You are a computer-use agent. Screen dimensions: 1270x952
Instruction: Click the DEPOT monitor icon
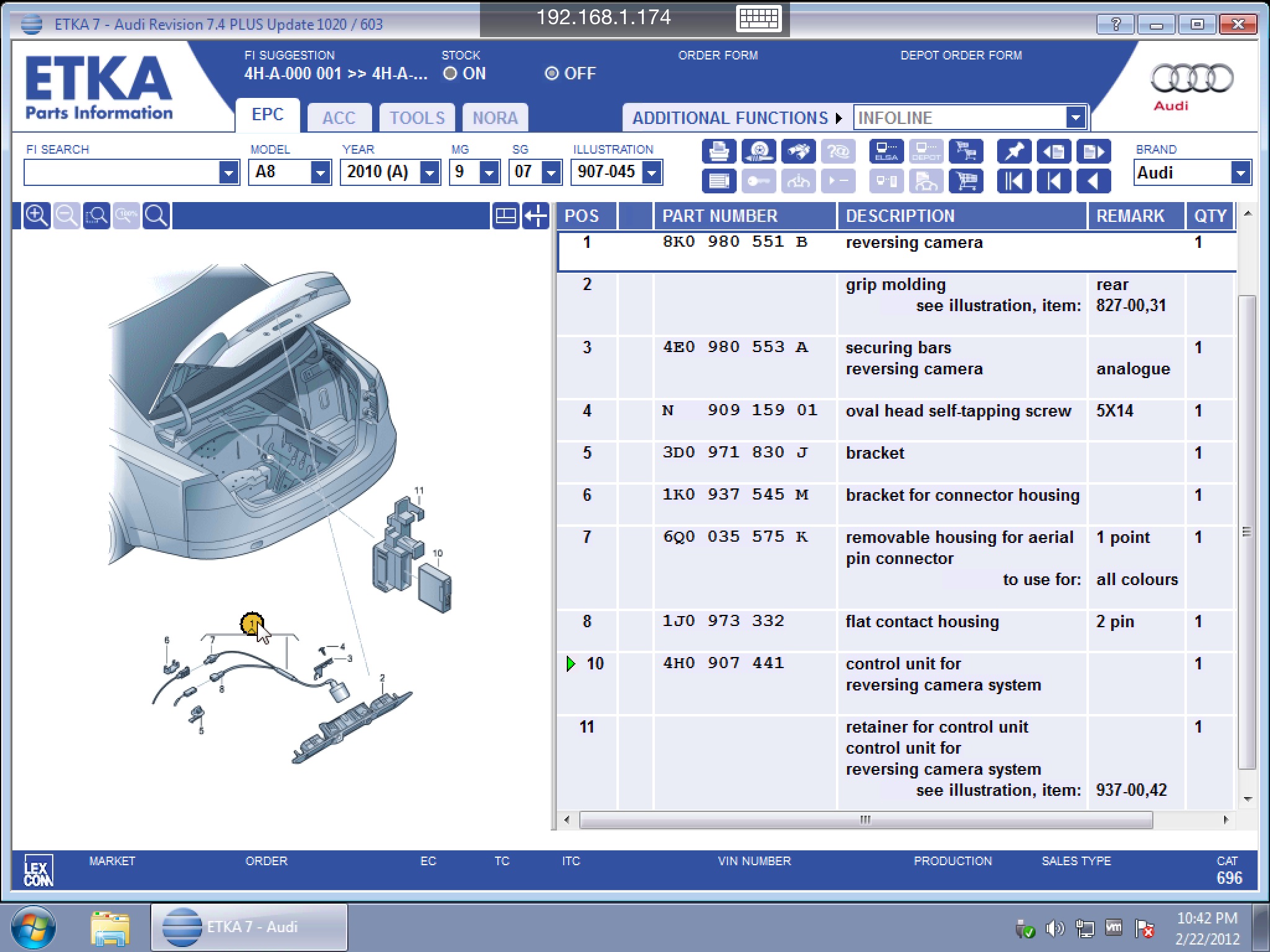[x=926, y=151]
